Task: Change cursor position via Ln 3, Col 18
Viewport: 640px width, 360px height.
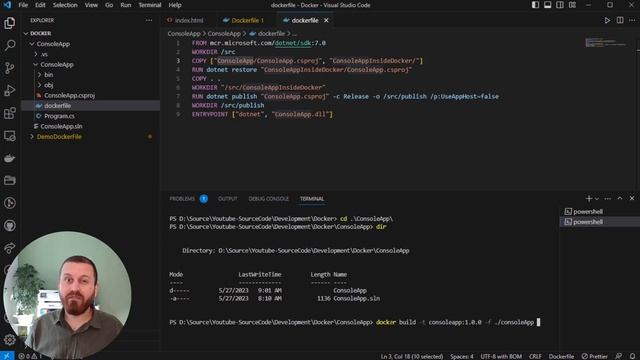Action: coord(412,356)
